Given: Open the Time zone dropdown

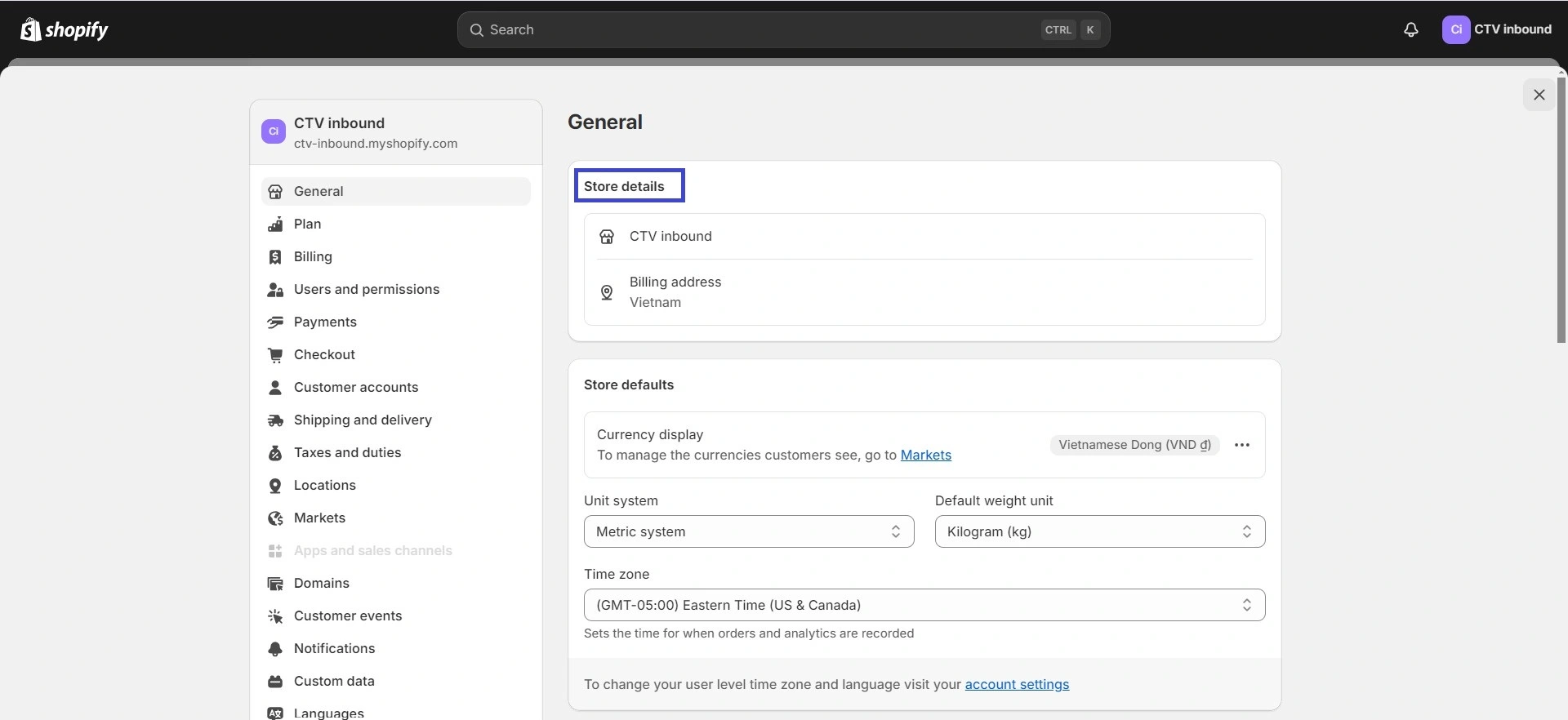Looking at the screenshot, I should 924,605.
